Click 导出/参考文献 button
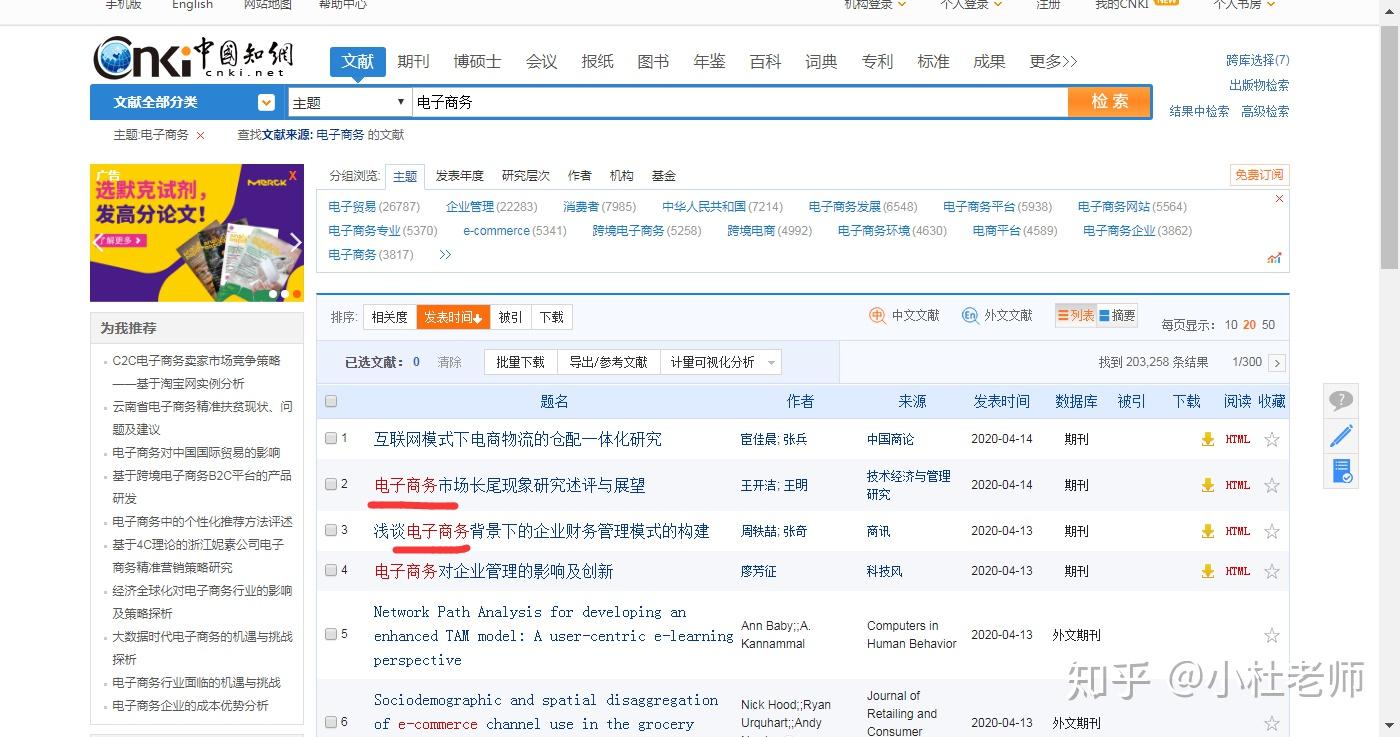 (608, 362)
